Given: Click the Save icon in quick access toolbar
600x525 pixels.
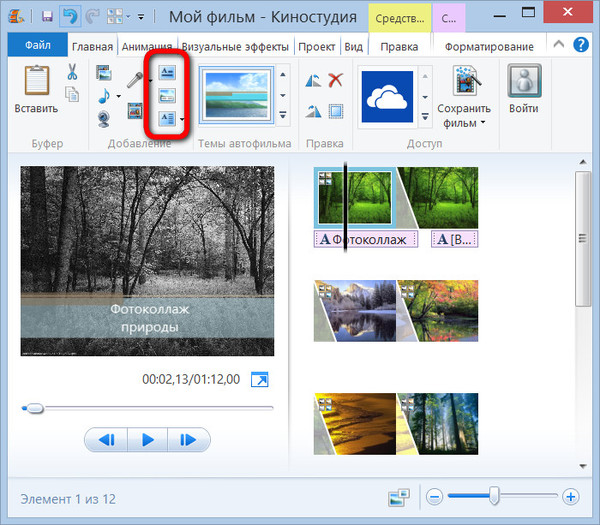Looking at the screenshot, I should pos(47,17).
